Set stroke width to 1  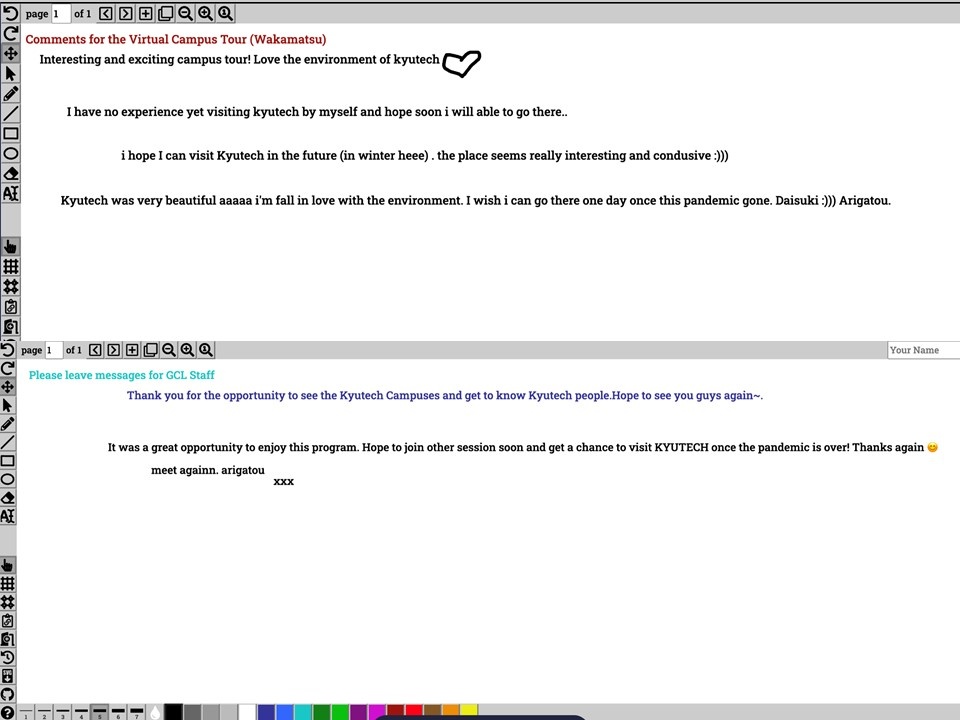pos(26,712)
